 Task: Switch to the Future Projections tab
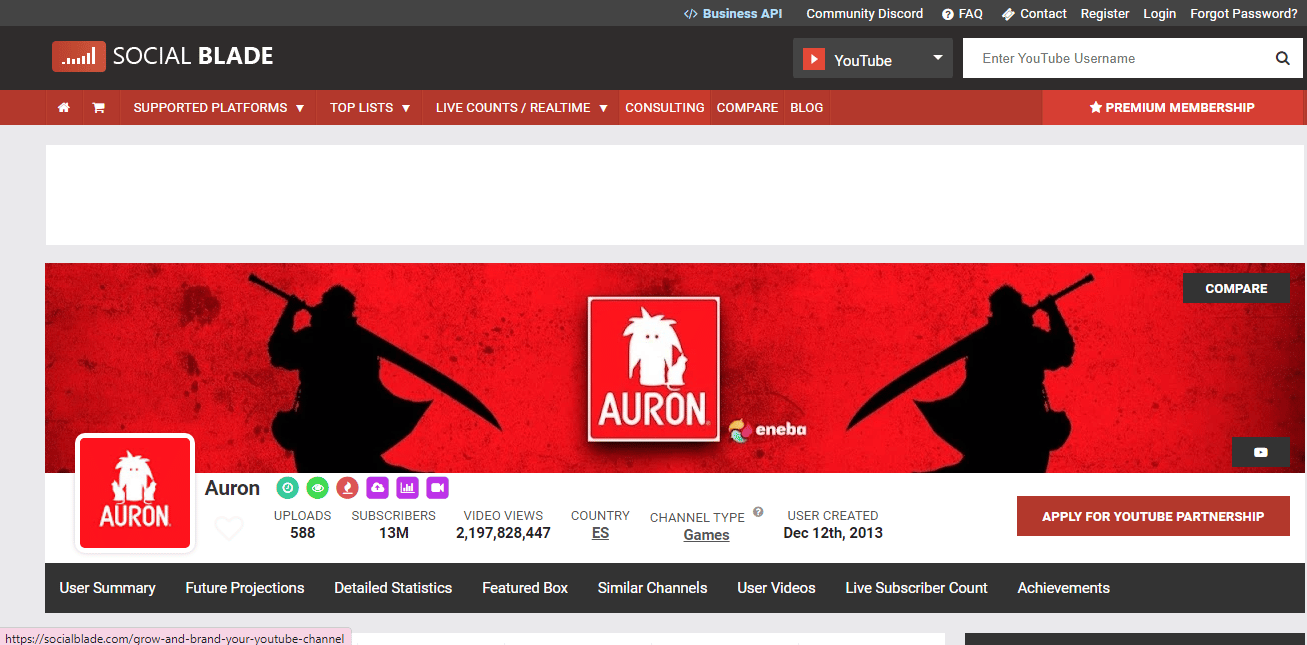pos(245,588)
